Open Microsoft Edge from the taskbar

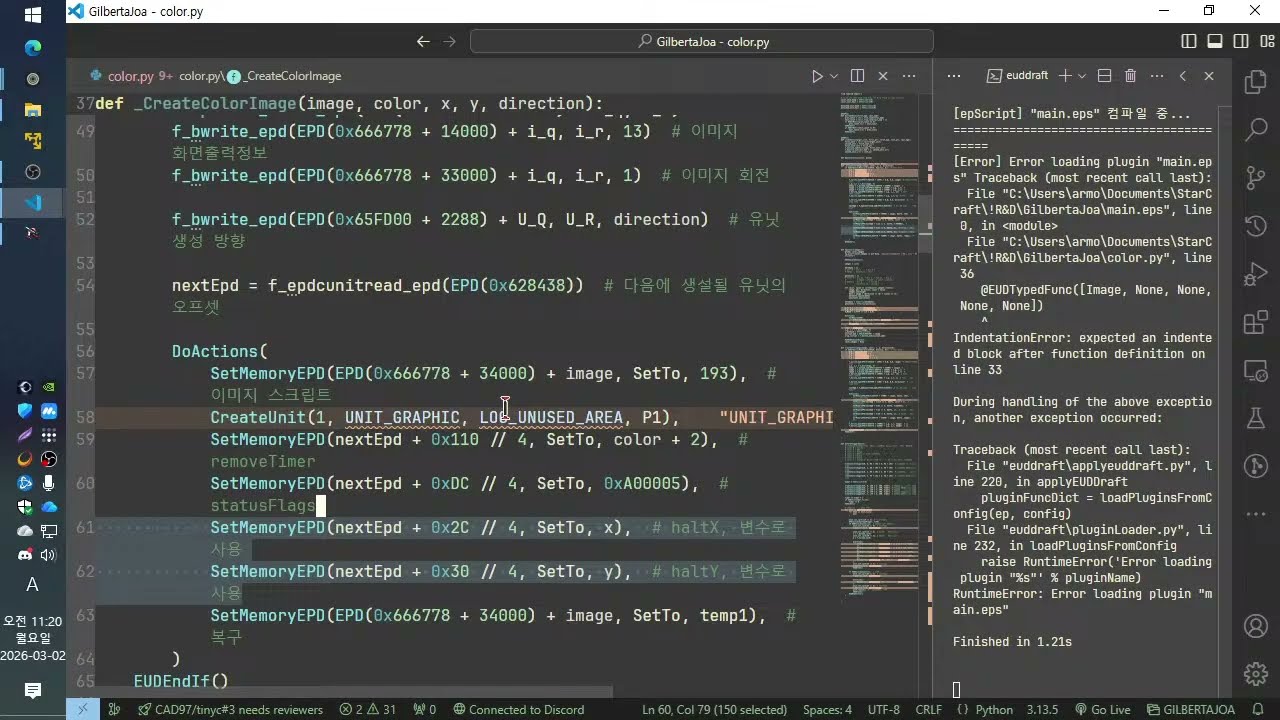(x=32, y=47)
